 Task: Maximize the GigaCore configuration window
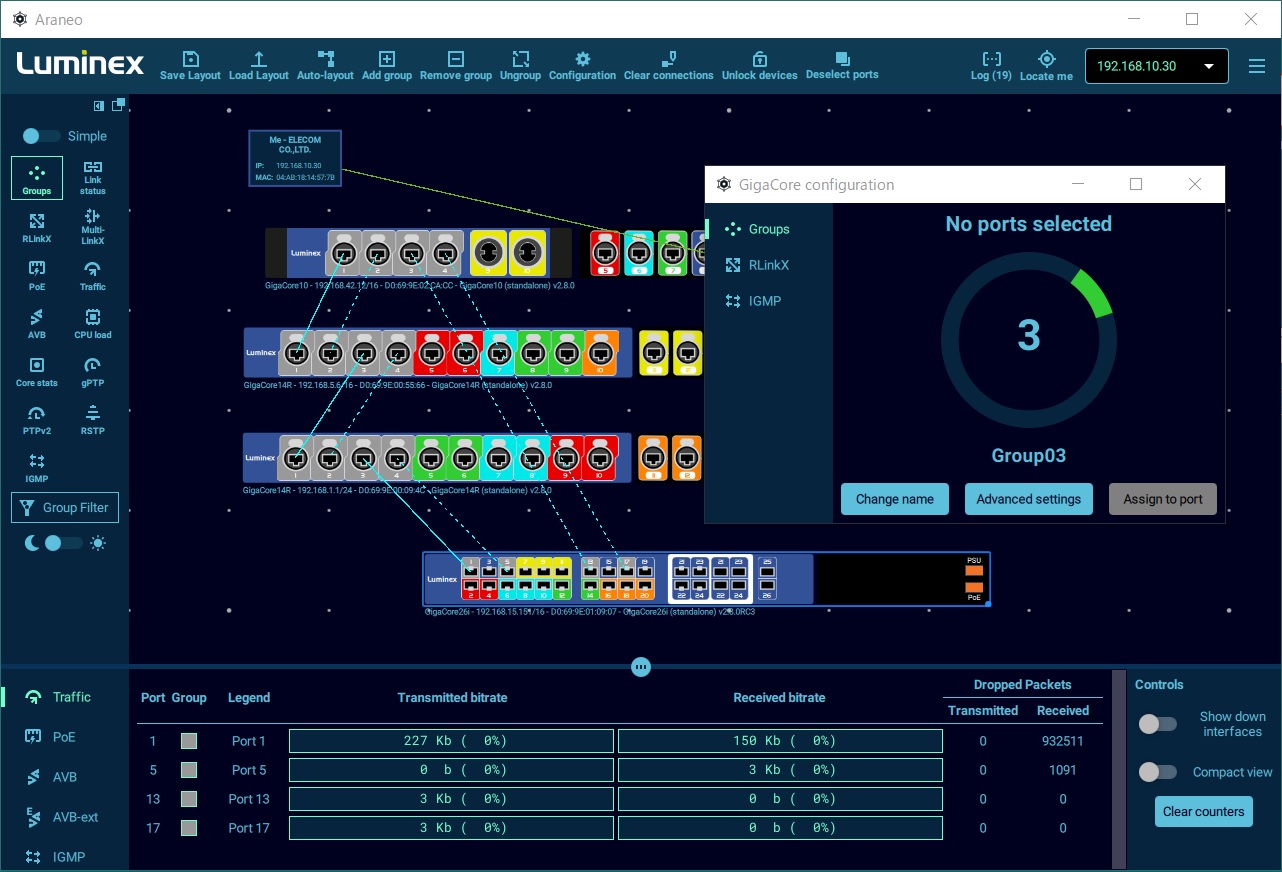(x=1136, y=184)
